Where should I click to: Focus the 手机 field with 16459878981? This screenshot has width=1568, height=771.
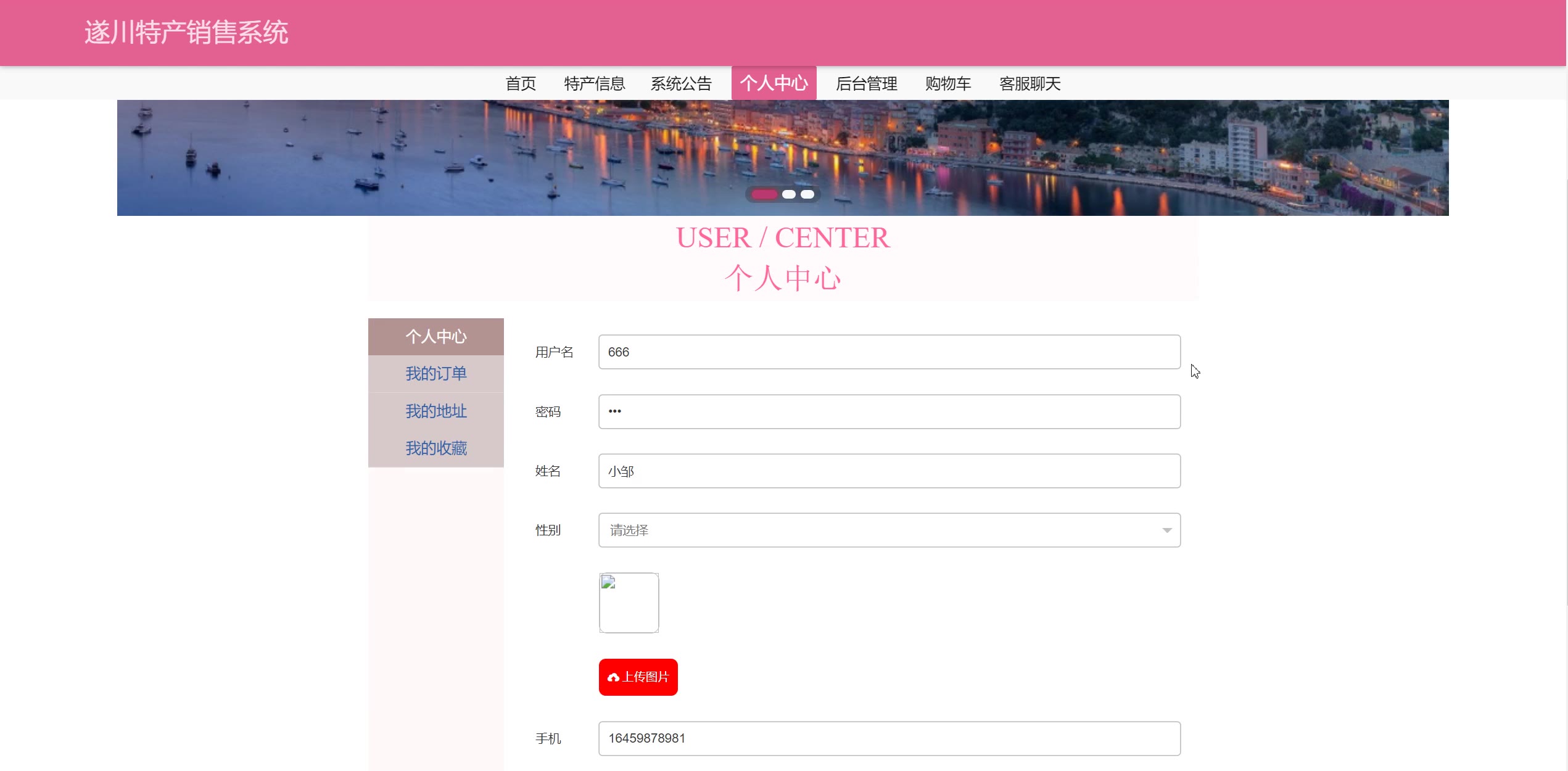point(889,738)
